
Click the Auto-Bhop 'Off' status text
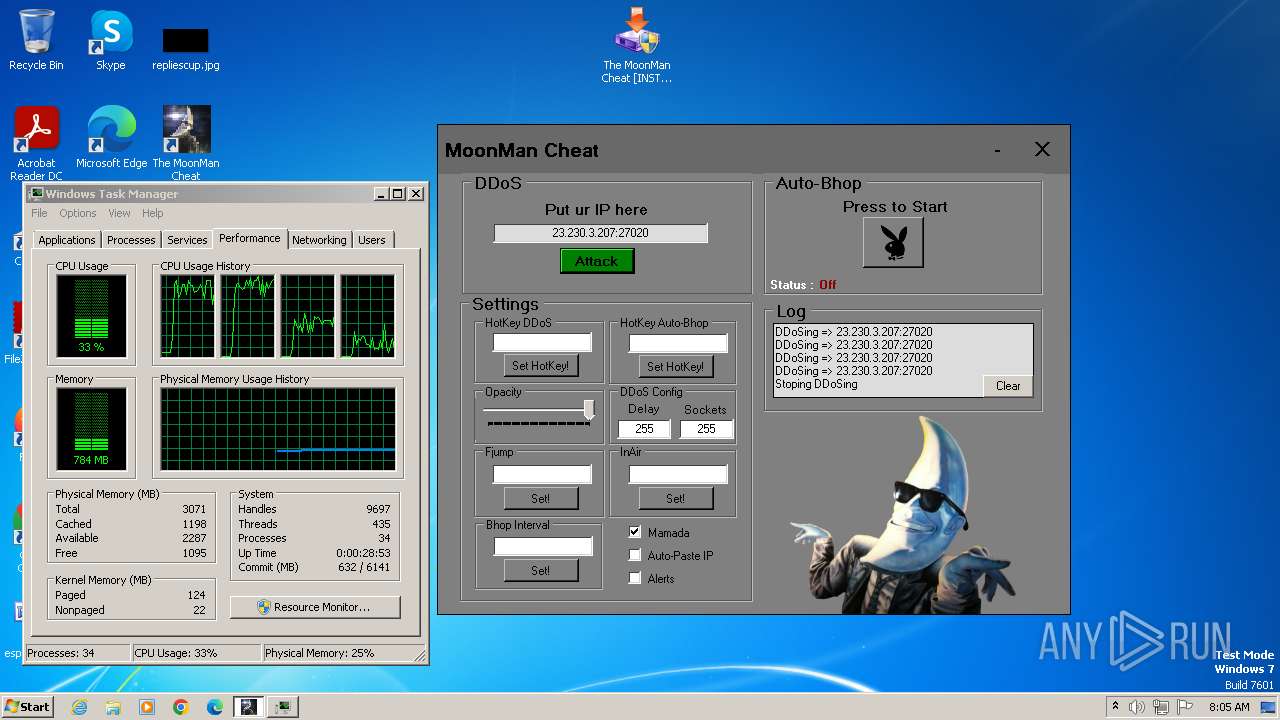[x=828, y=285]
